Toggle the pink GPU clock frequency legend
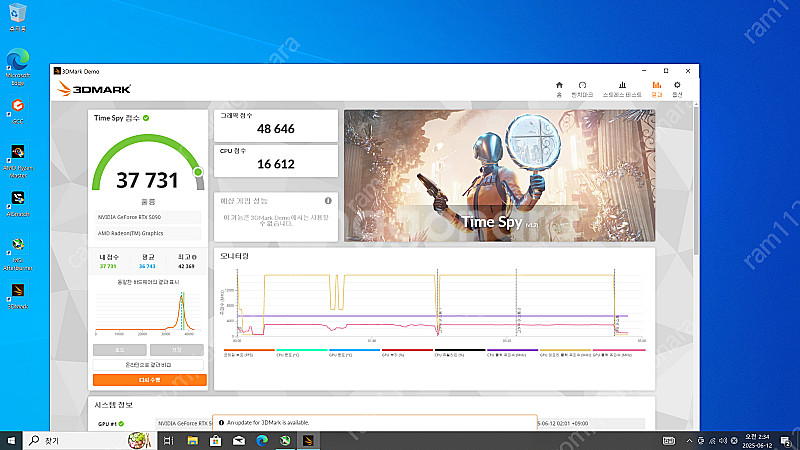The image size is (800, 450). tap(619, 353)
